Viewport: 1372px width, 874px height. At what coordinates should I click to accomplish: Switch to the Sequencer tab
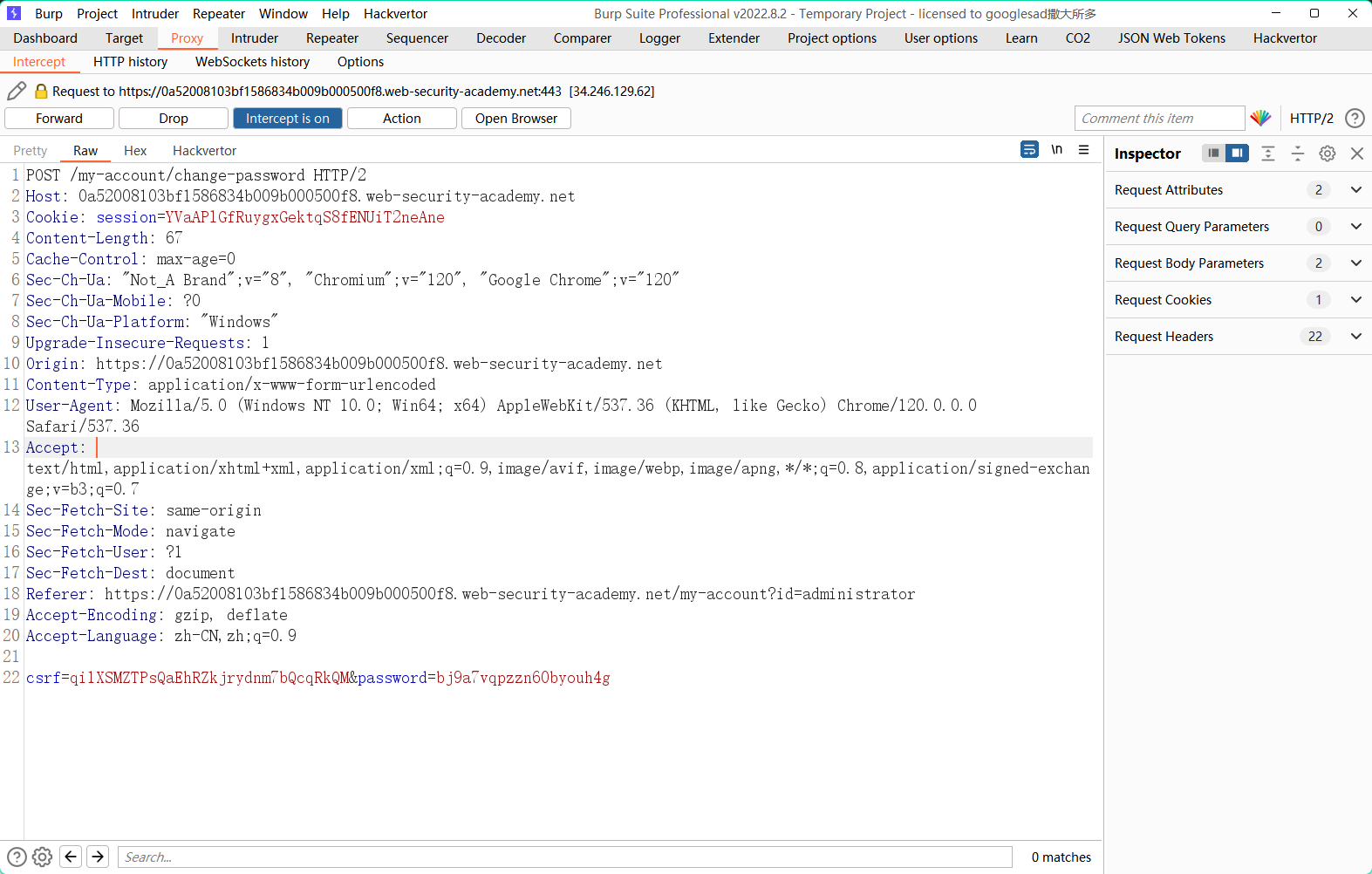pos(417,38)
